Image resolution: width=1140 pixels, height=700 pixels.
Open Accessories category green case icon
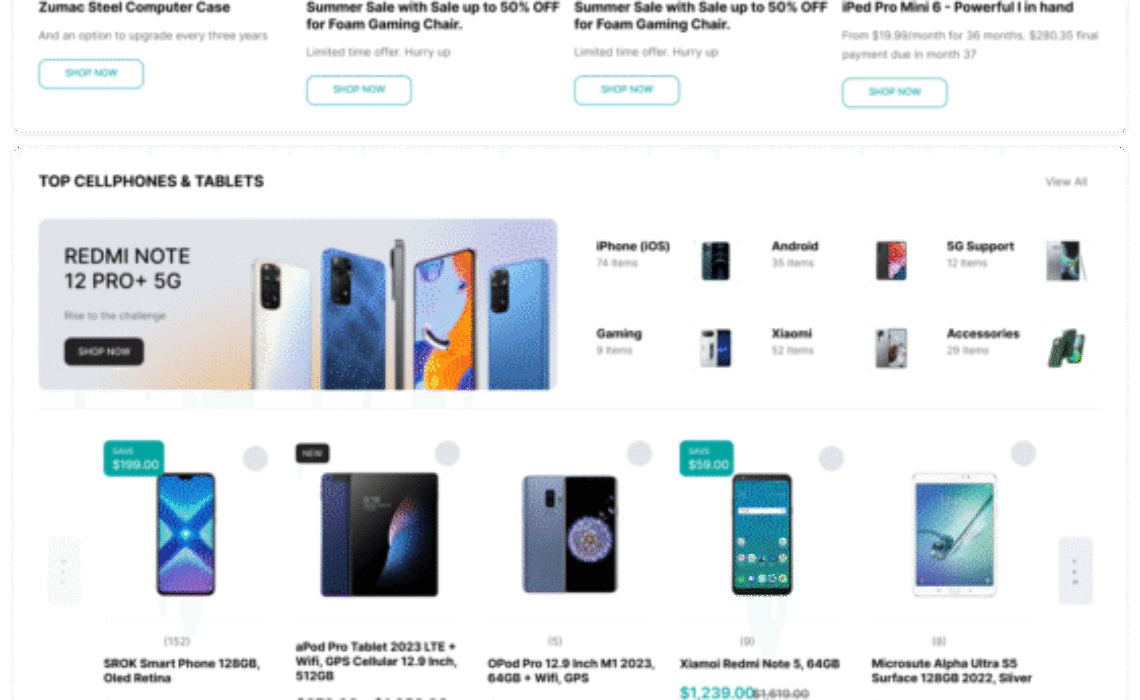point(1067,347)
